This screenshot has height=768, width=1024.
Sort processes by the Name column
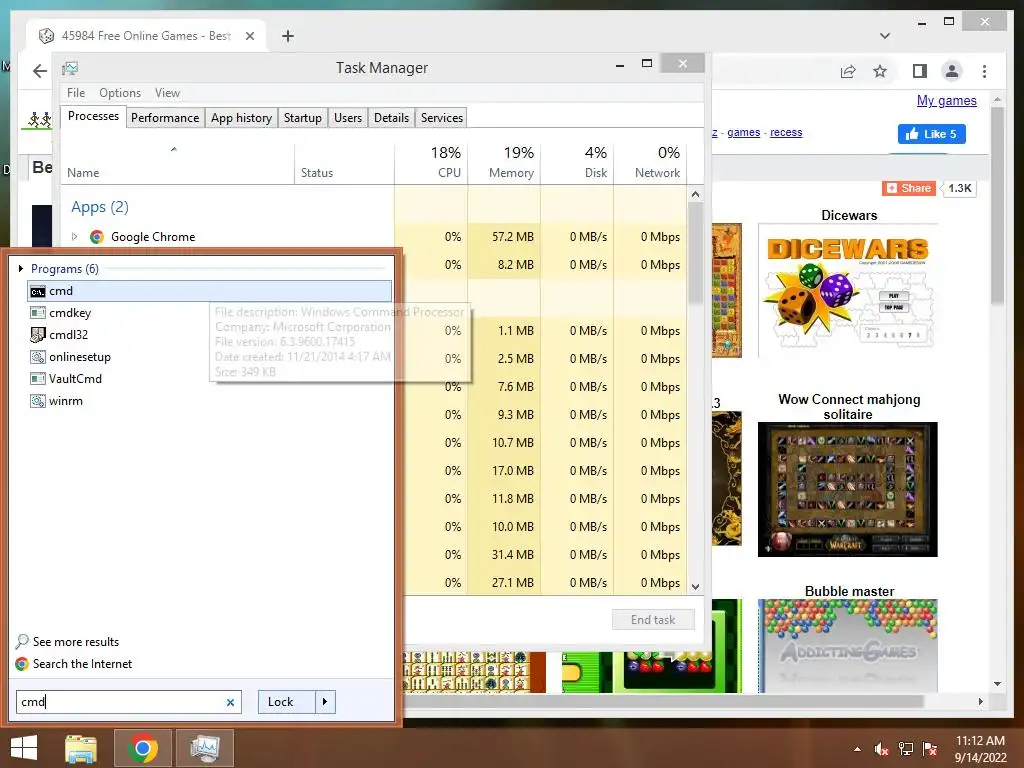pos(178,163)
